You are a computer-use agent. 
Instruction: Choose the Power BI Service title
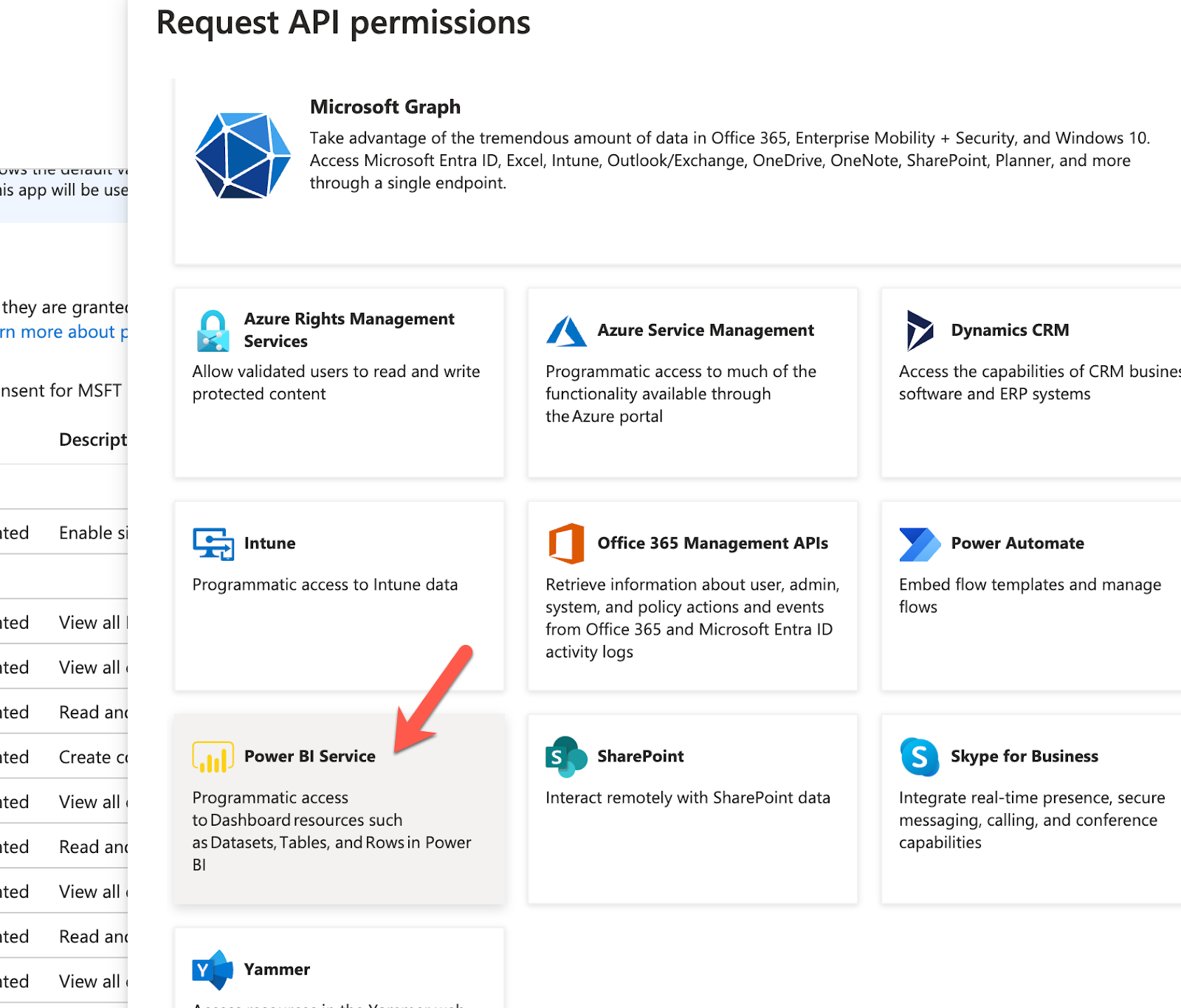310,756
